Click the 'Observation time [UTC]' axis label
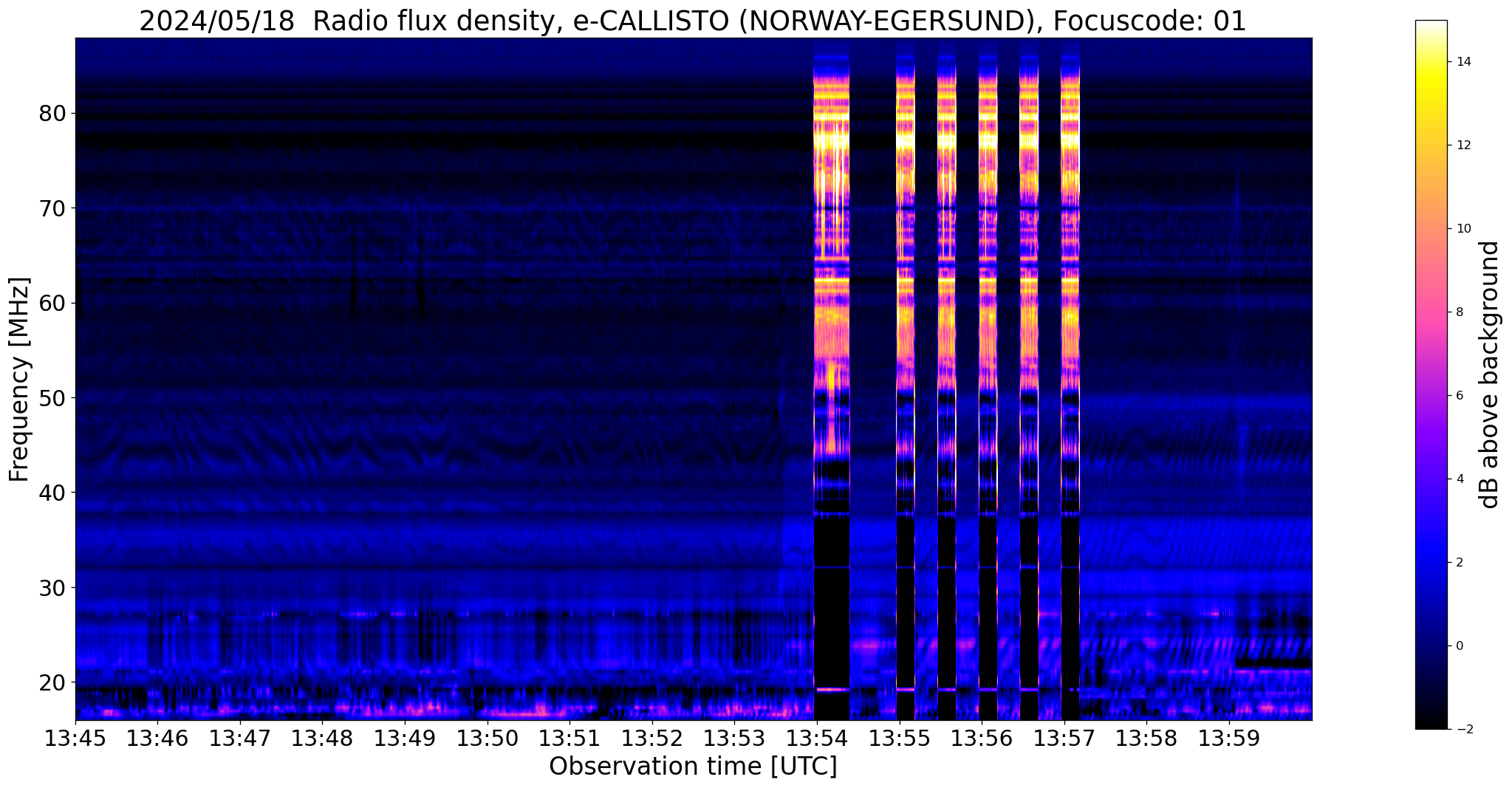This screenshot has height=788, width=1512. [693, 767]
